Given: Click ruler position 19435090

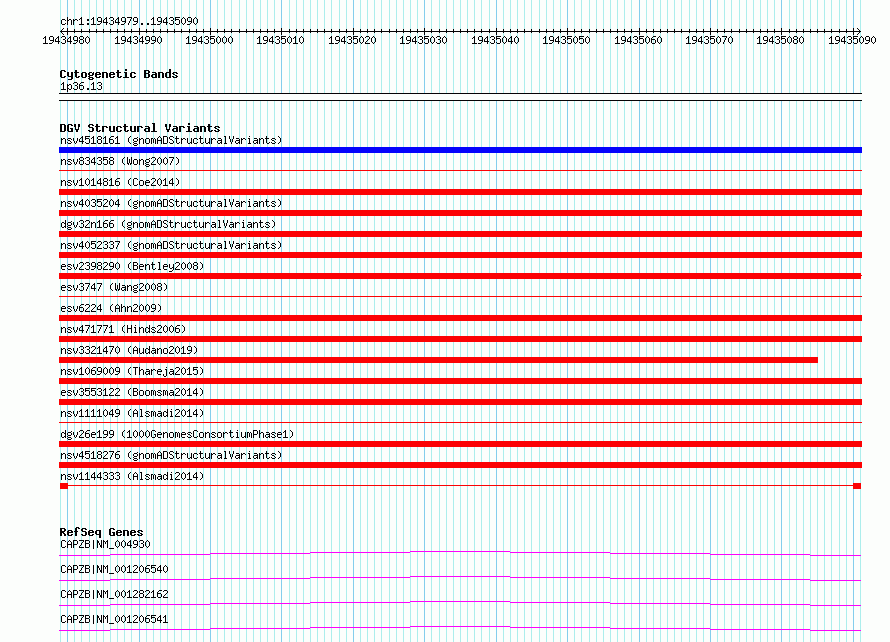Looking at the screenshot, I should (x=852, y=40).
